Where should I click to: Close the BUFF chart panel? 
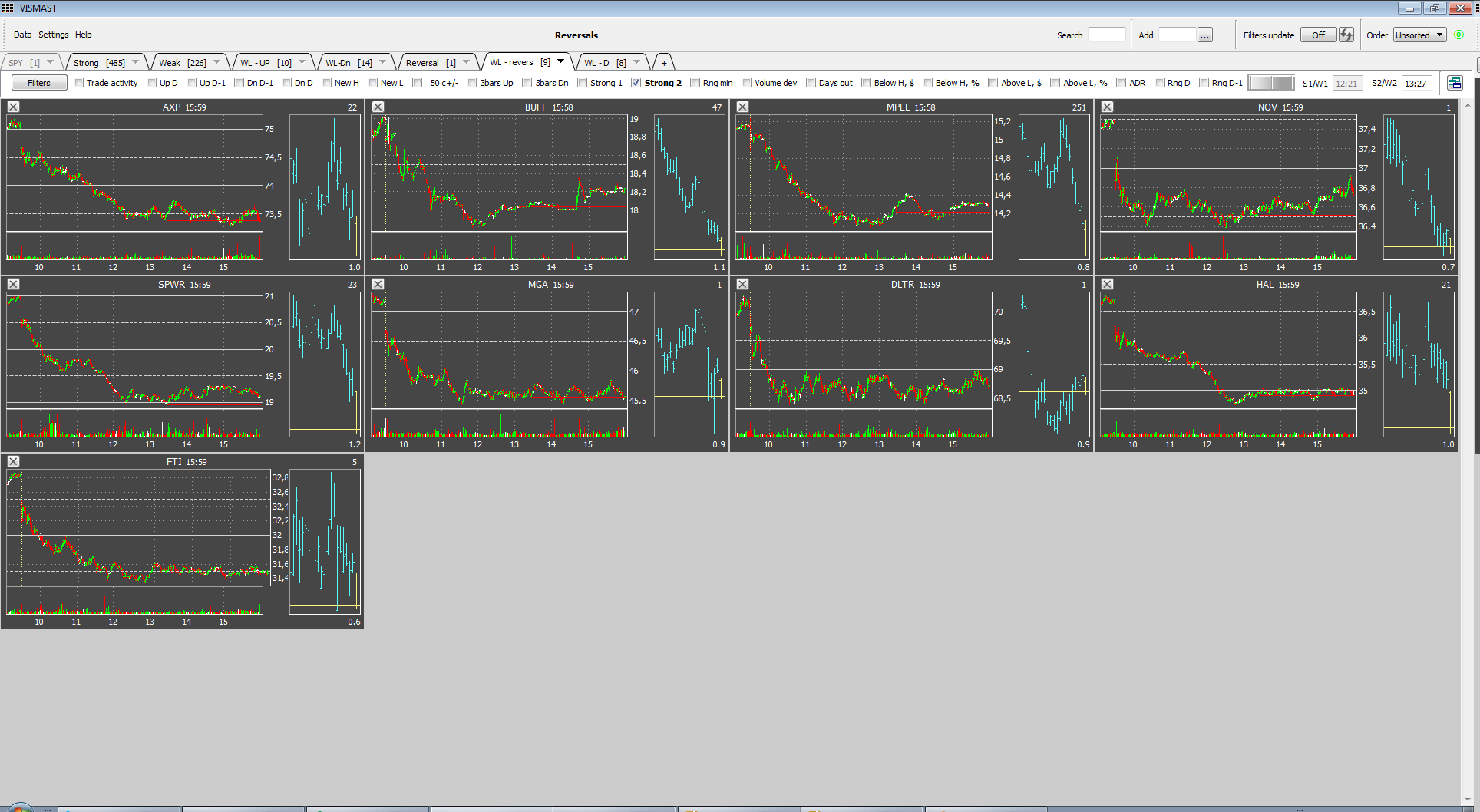click(x=378, y=107)
